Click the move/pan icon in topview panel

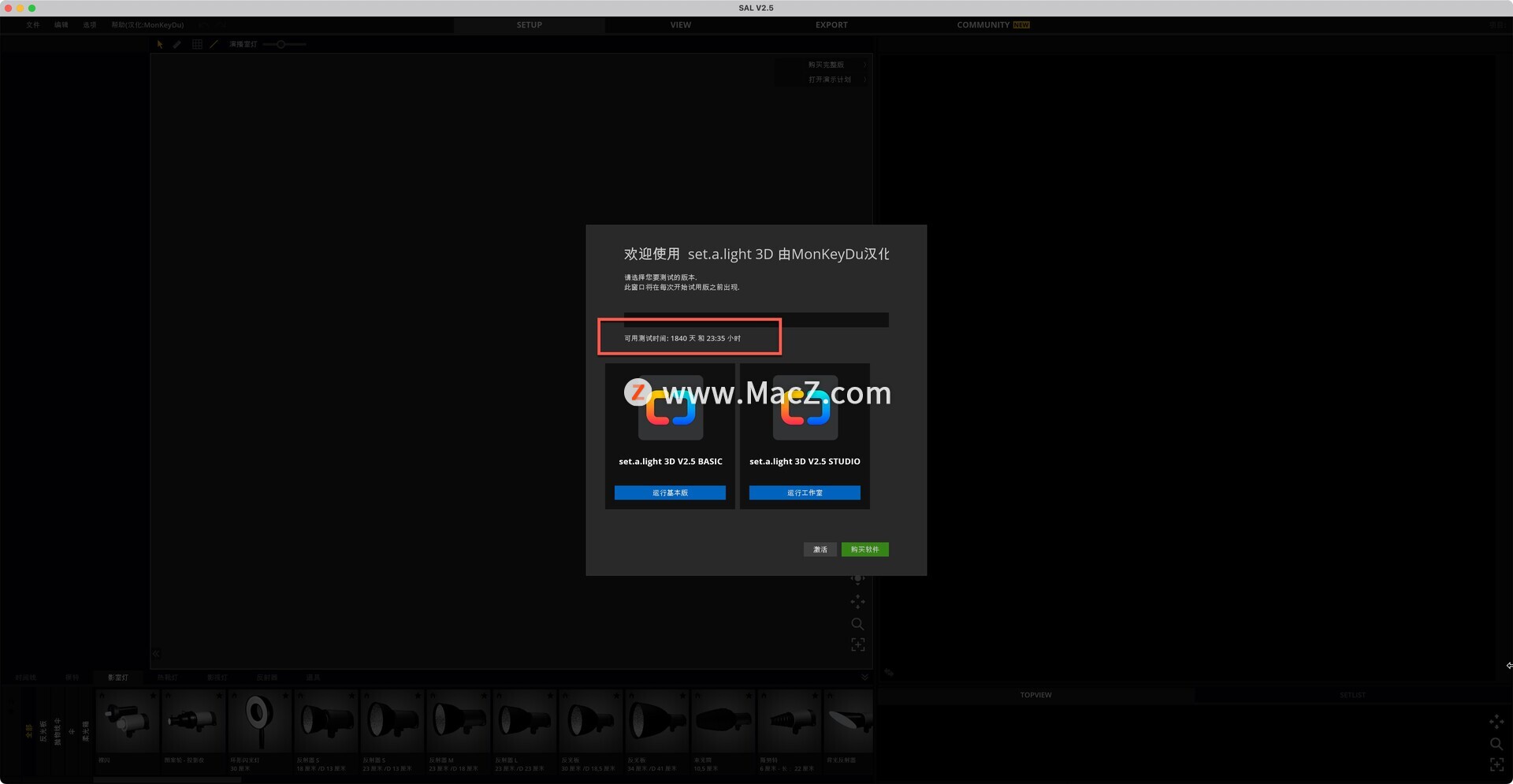1496,722
